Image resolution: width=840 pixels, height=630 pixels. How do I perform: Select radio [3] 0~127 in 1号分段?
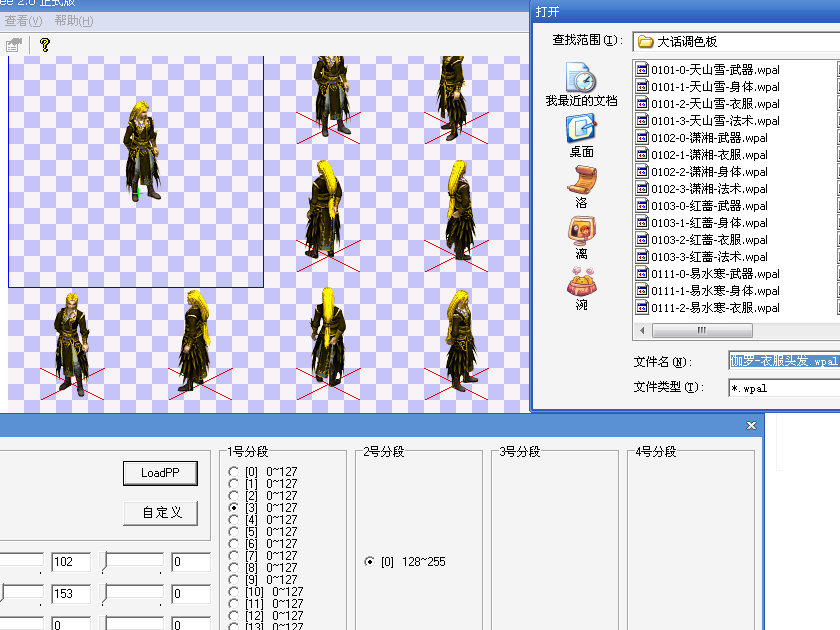(x=233, y=507)
